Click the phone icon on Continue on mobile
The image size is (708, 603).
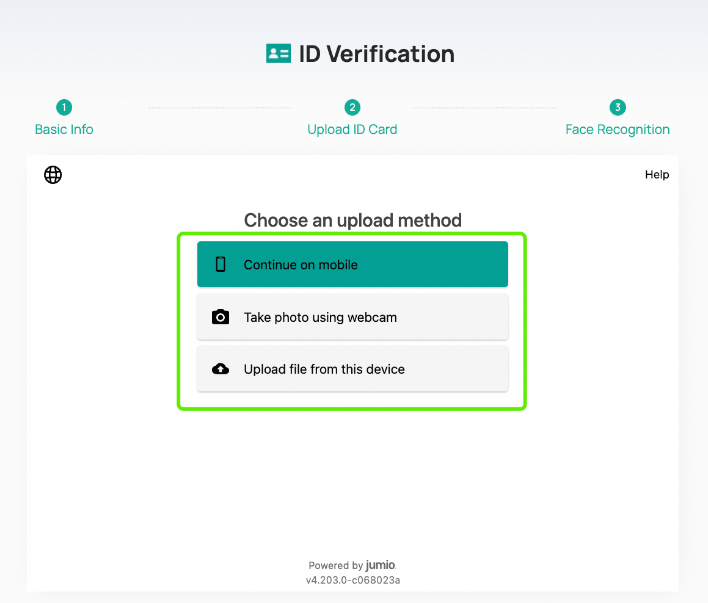[220, 264]
